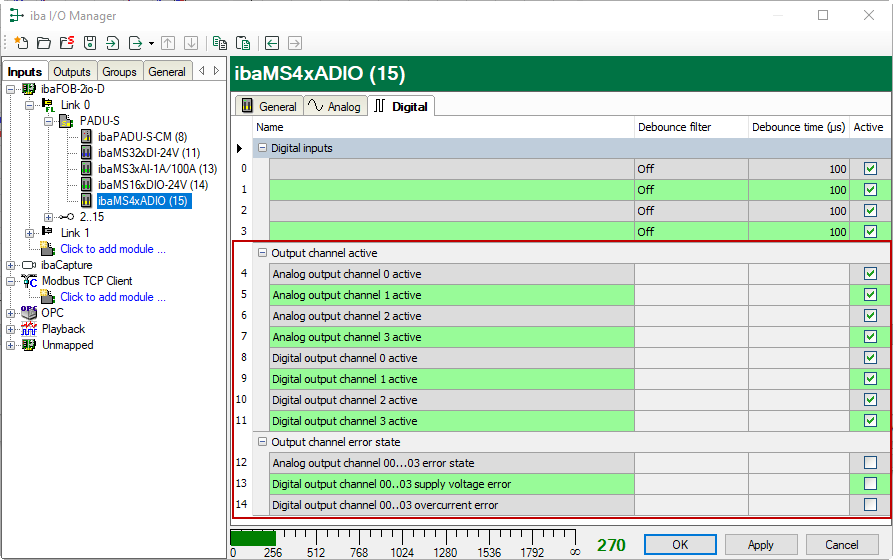Uncheck Active for Analog output channel 0
893x560 pixels.
tap(870, 274)
